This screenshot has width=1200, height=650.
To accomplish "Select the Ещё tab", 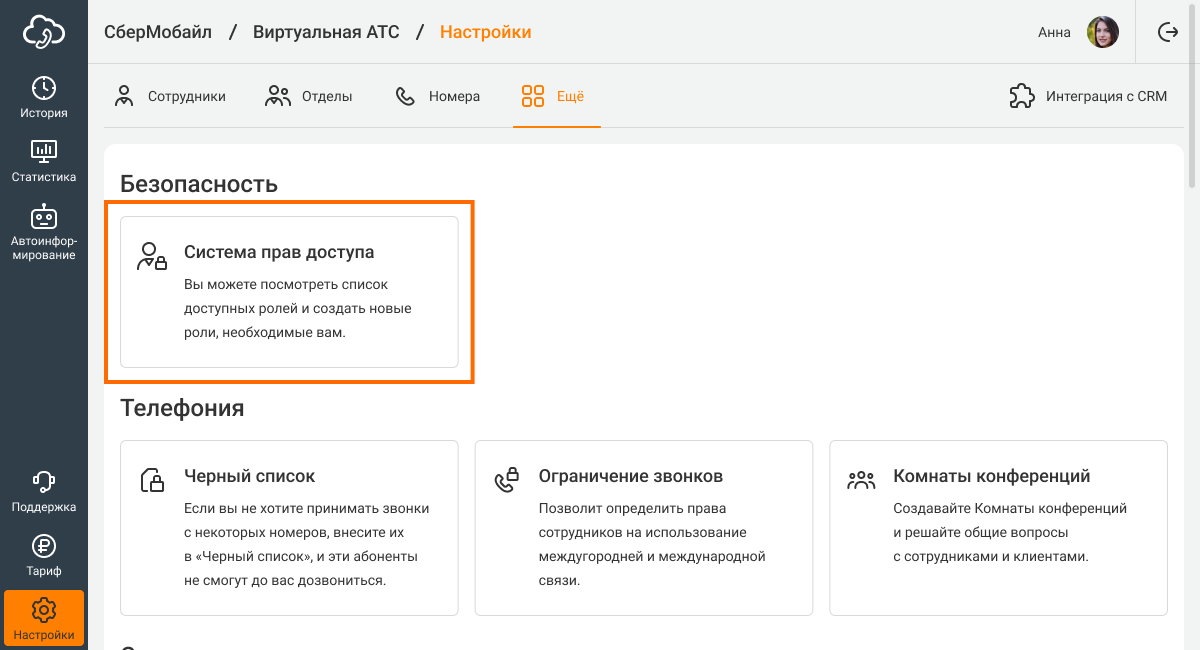I will pos(554,97).
